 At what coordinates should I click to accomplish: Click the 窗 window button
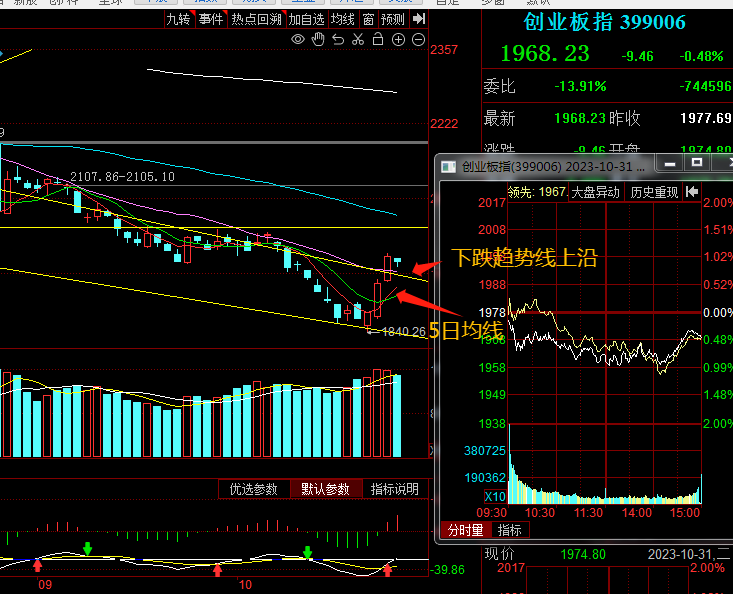[368, 19]
